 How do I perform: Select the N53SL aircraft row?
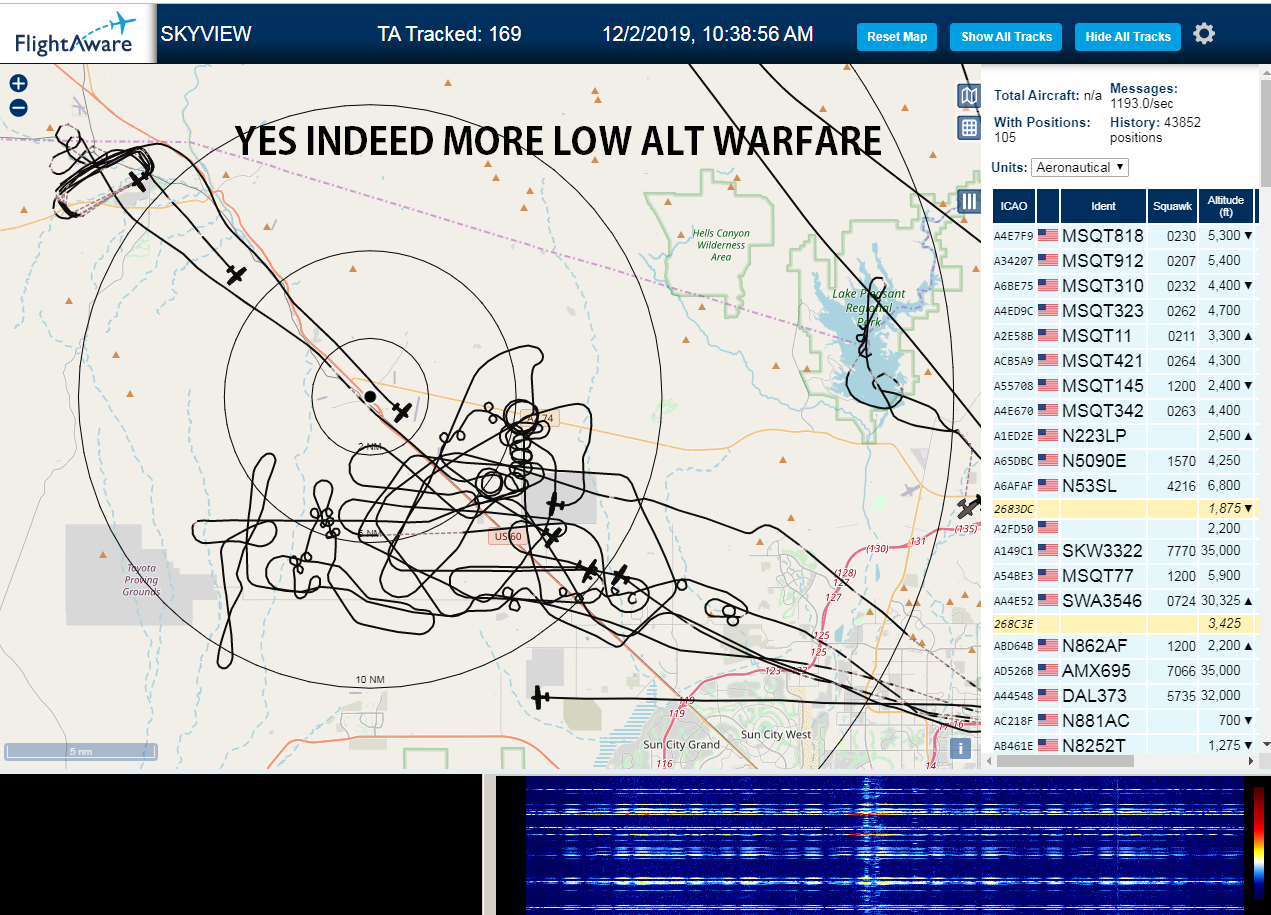coord(1124,486)
